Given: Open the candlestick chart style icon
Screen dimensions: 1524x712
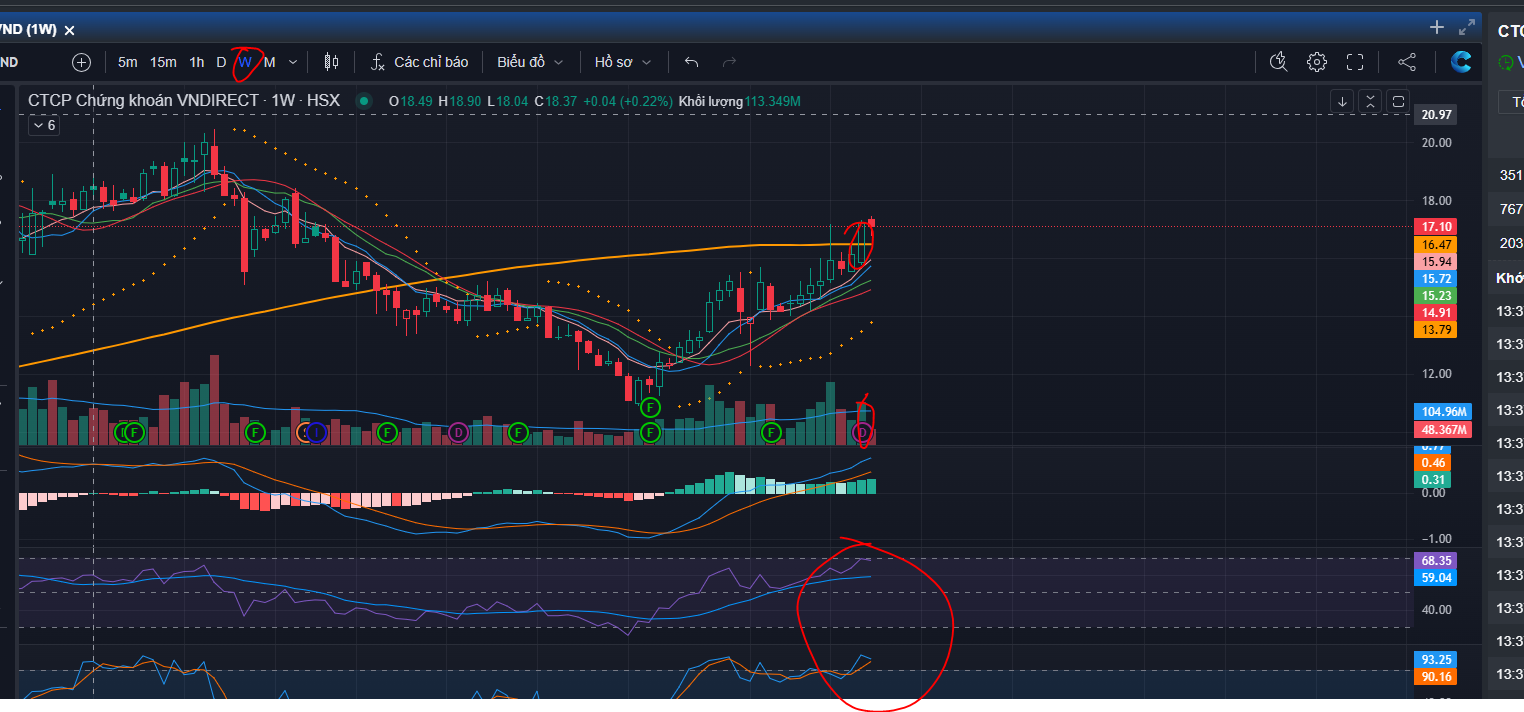Looking at the screenshot, I should click(331, 62).
